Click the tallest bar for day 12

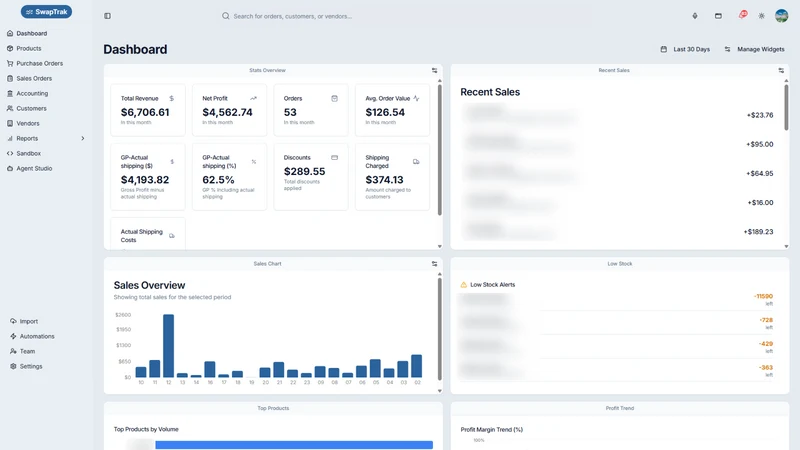click(168, 345)
